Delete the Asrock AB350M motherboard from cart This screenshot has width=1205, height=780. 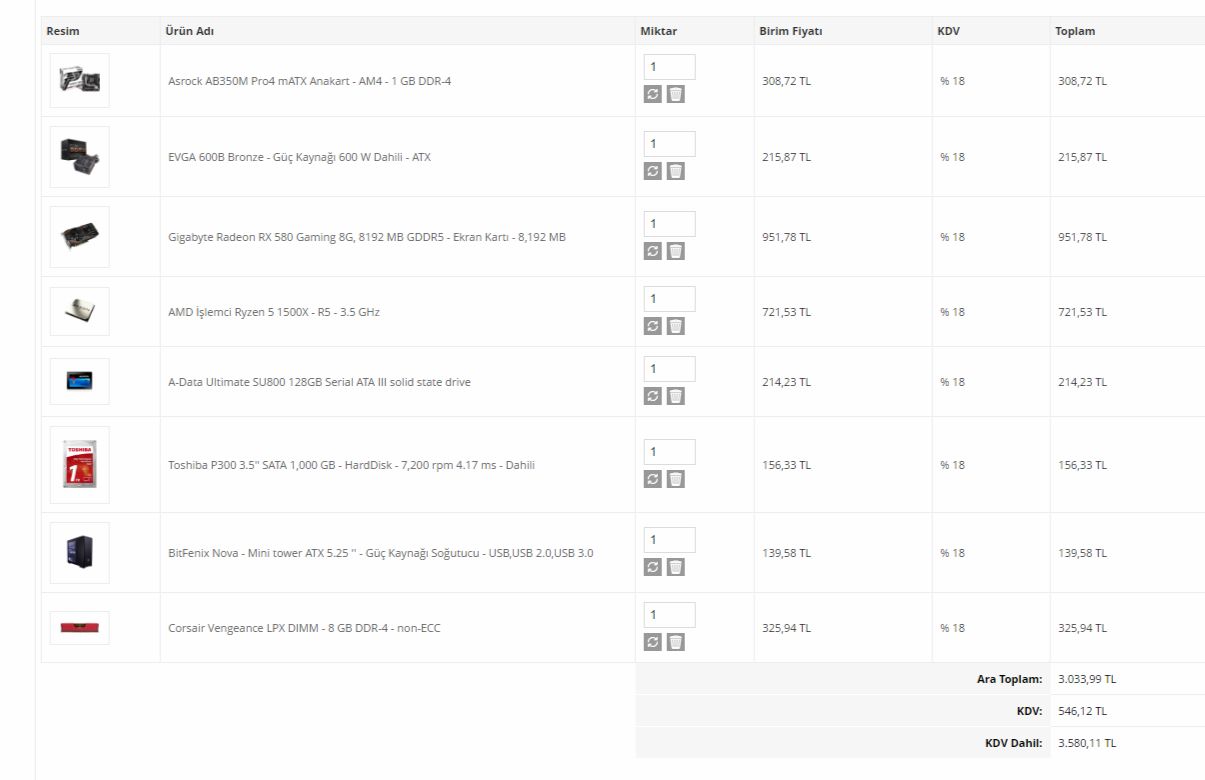676,94
